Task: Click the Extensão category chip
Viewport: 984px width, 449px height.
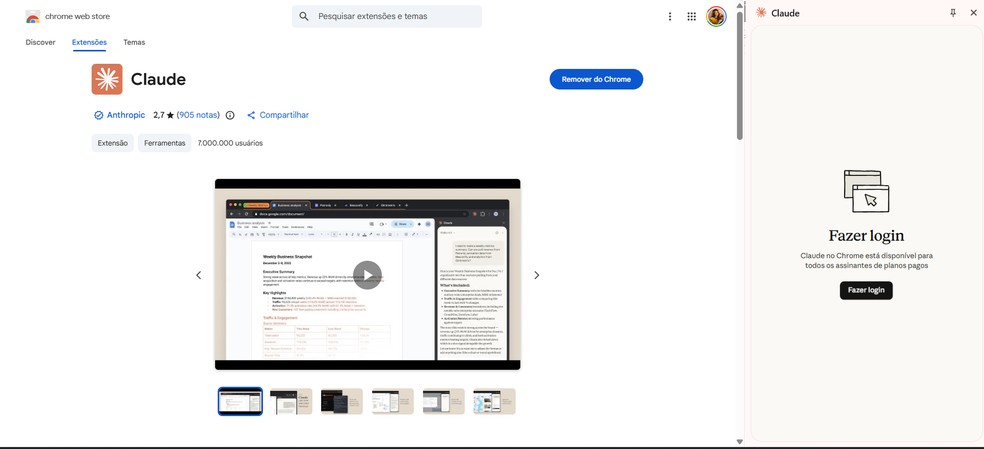Action: (x=112, y=143)
